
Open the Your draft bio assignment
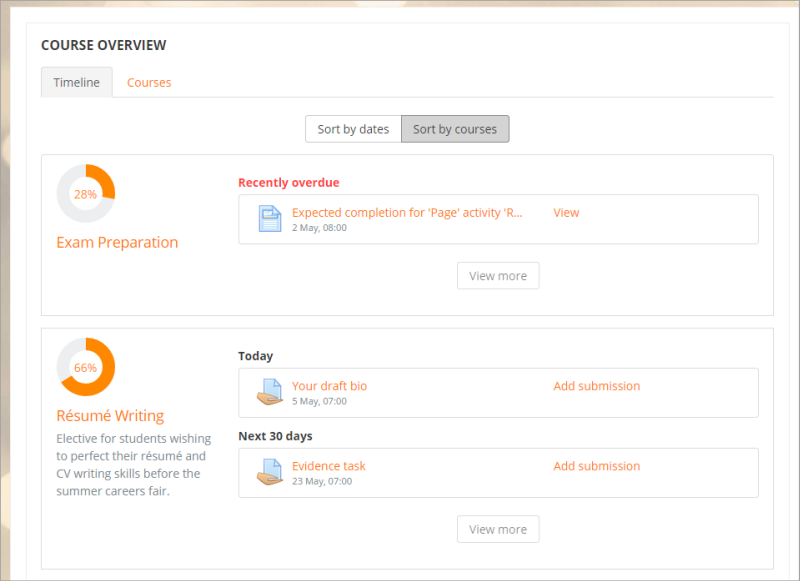coord(329,386)
